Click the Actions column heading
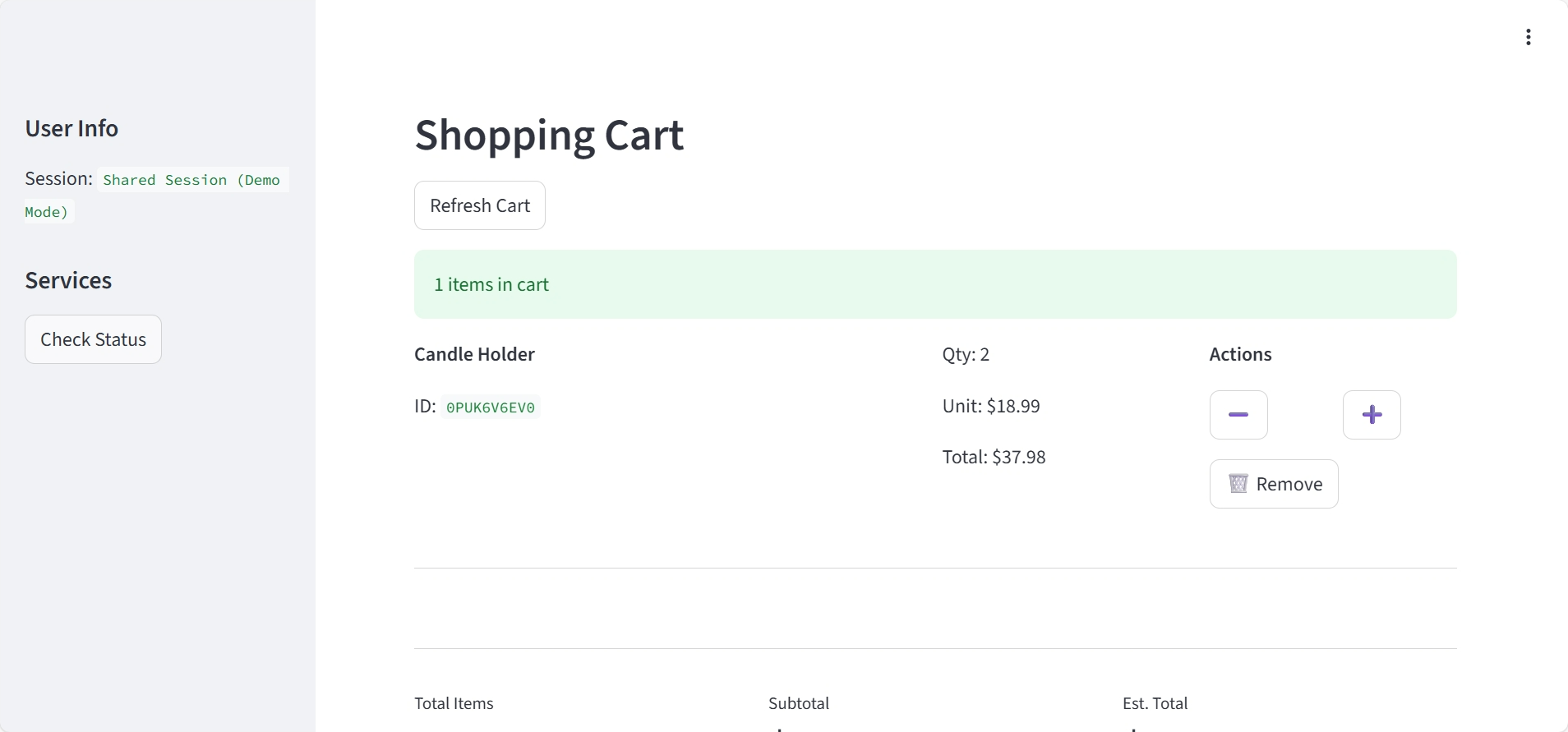Screen dimensions: 1568x732 tap(1240, 354)
